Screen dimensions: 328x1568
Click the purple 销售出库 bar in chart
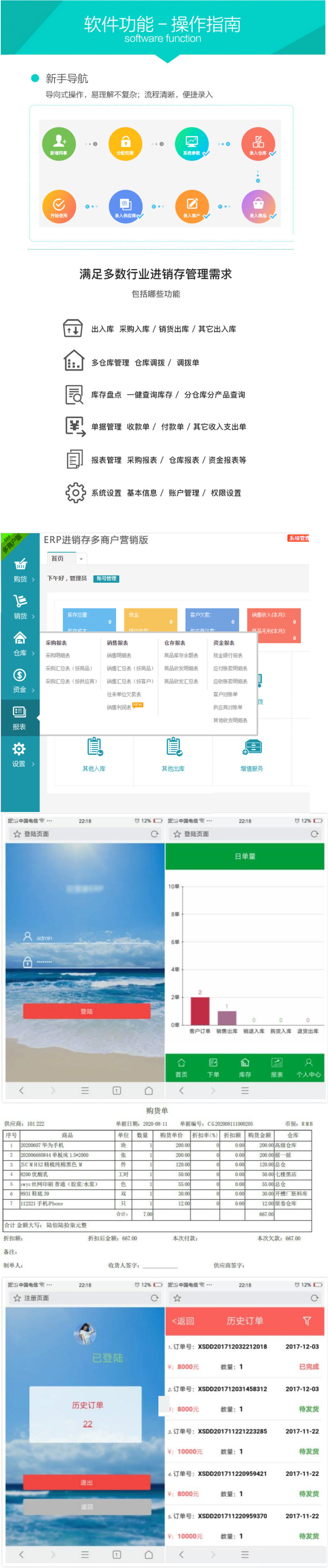(x=227, y=1018)
